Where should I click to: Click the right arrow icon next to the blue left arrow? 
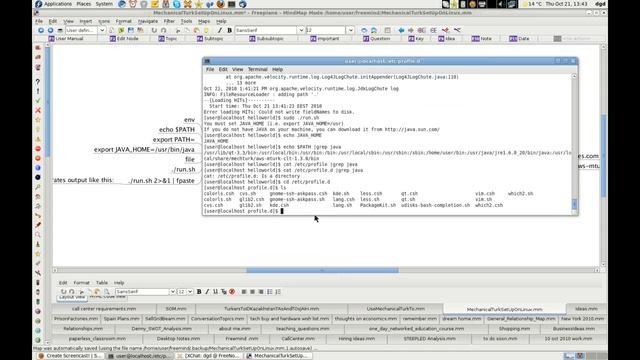pos(411,30)
